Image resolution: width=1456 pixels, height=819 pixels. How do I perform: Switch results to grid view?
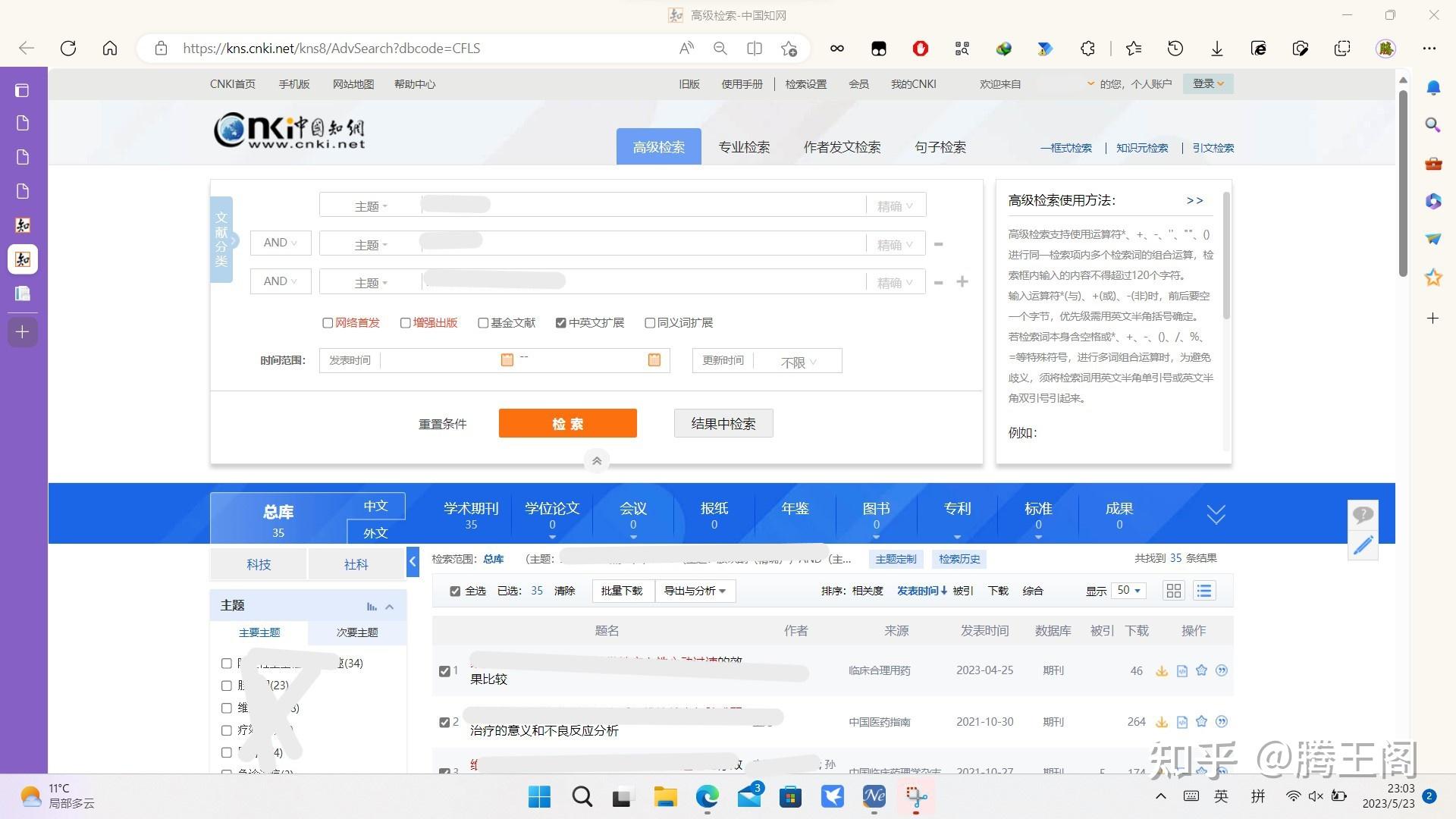pyautogui.click(x=1174, y=591)
